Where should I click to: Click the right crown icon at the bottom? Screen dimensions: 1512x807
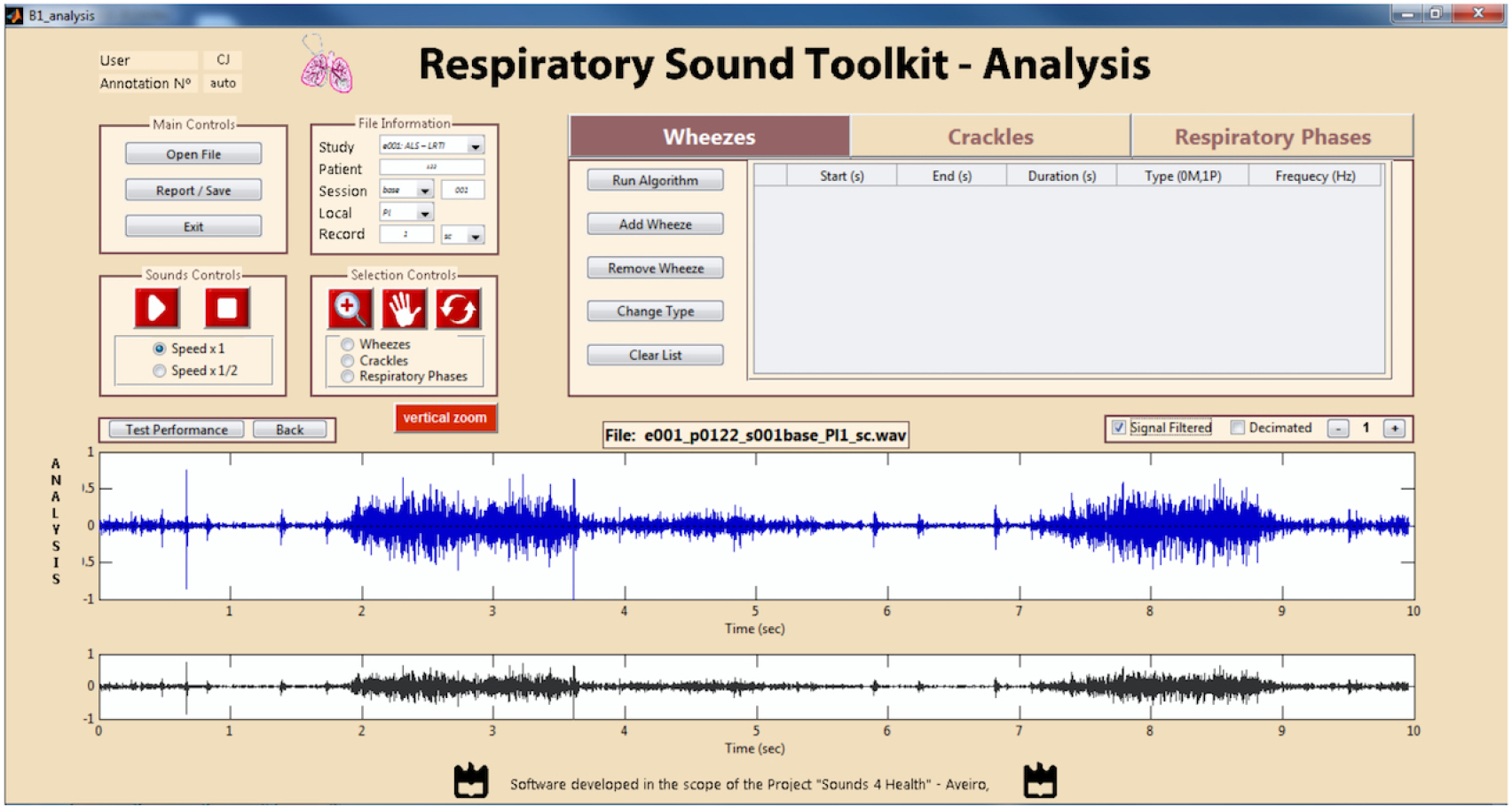[x=1039, y=780]
